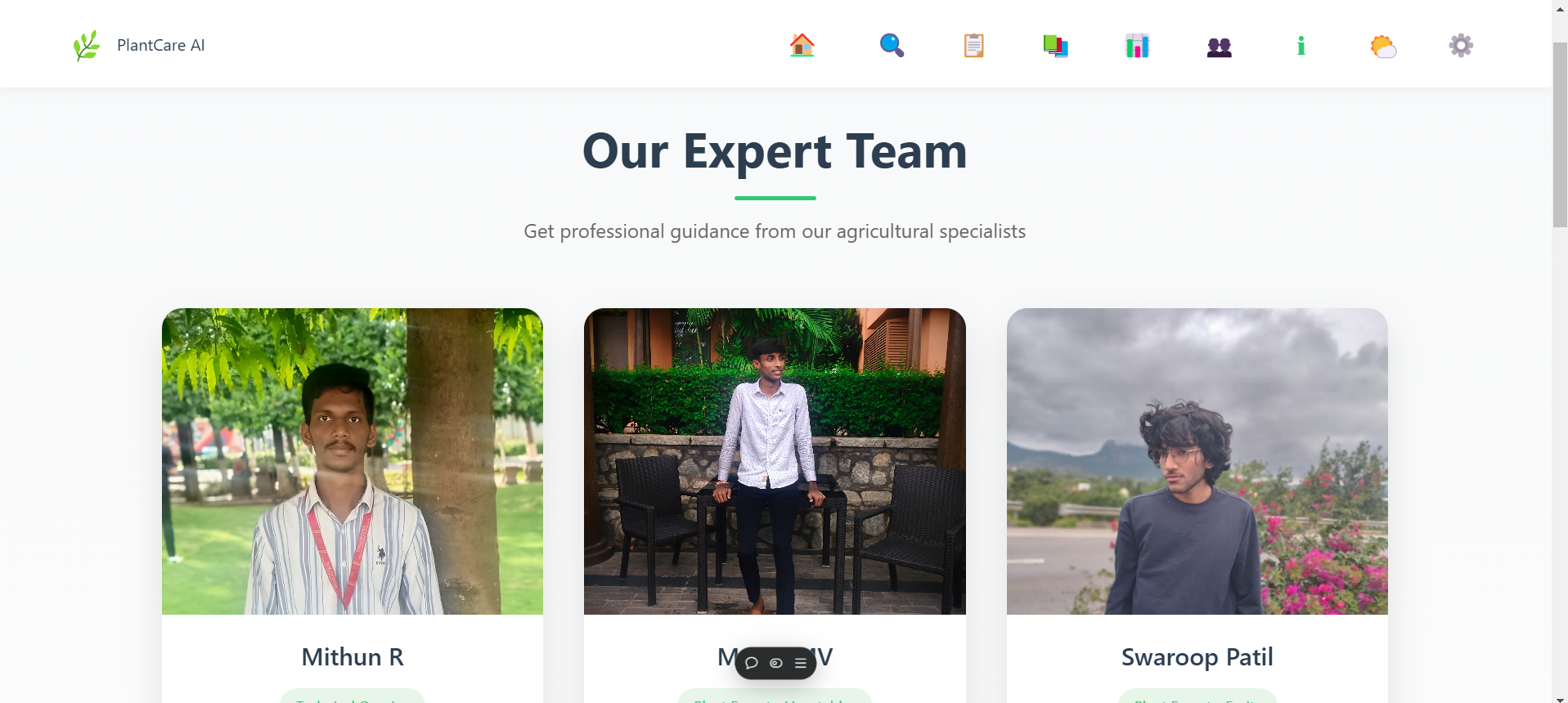Open the clipboard notes icon
Screen dimensions: 1568x703
coord(973,45)
